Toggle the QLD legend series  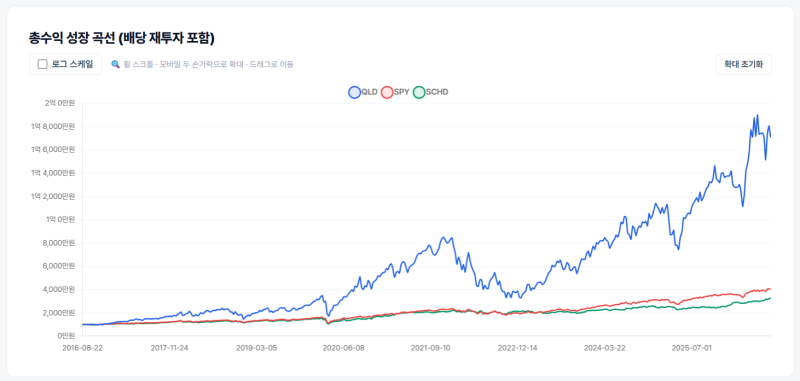tap(363, 92)
